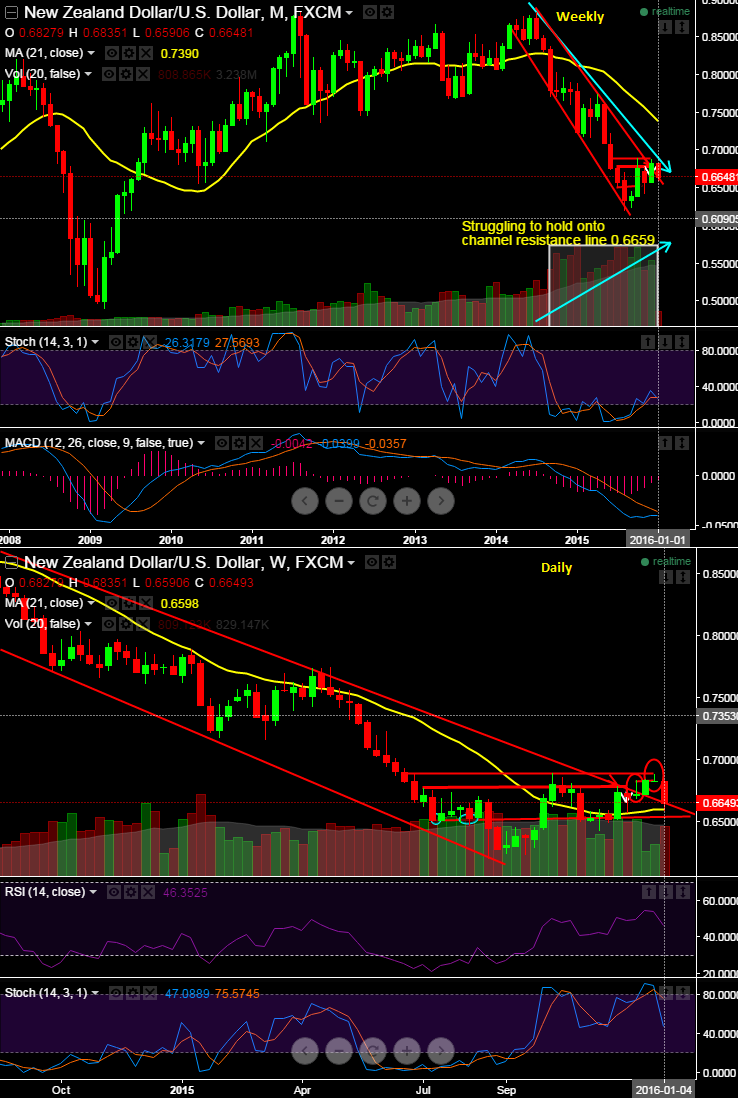Open RSI (14, close) settings gear
The image size is (738, 1100).
point(131,892)
